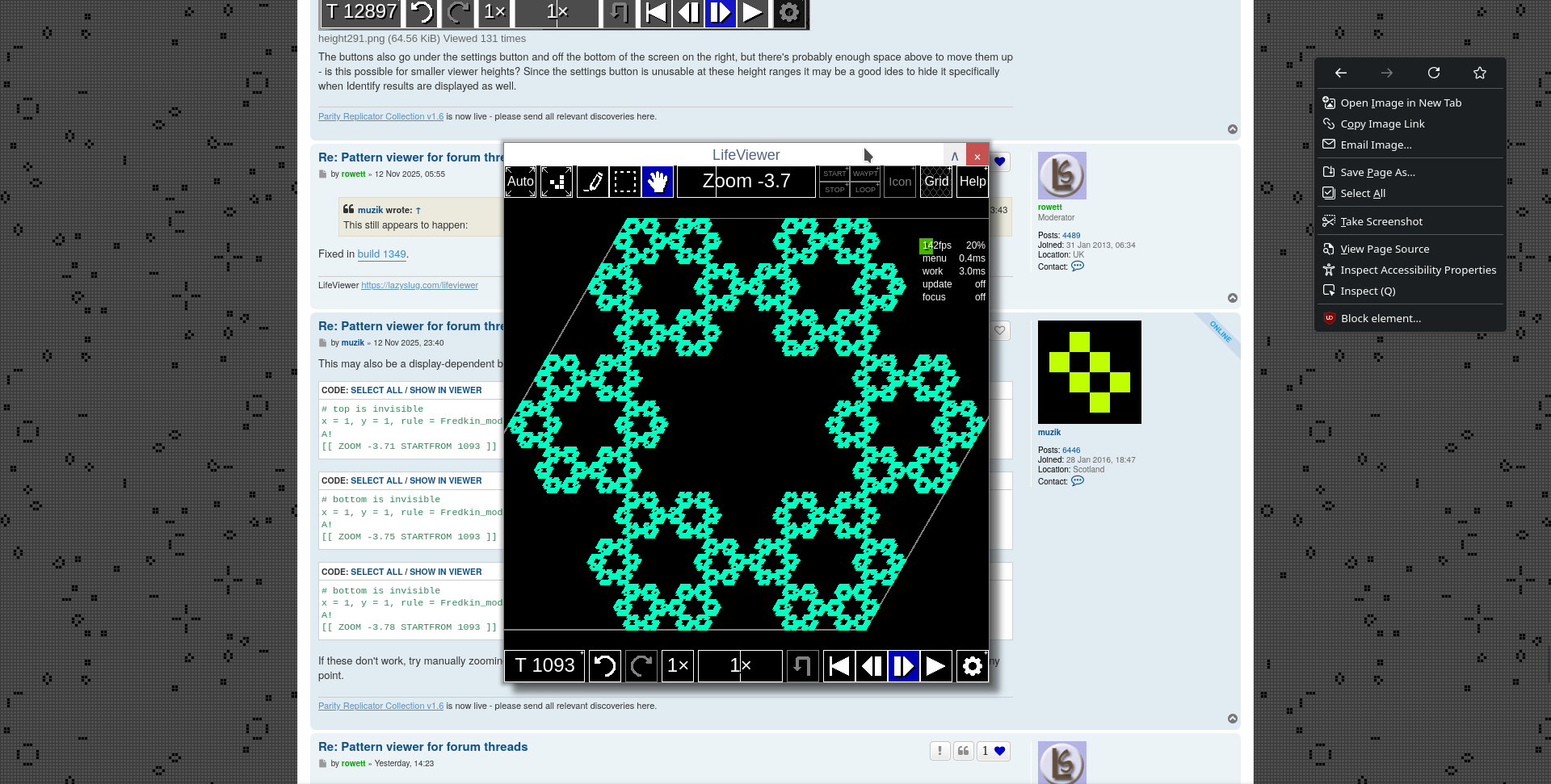Bookmark page with context menu star
1551x784 pixels.
click(x=1480, y=73)
